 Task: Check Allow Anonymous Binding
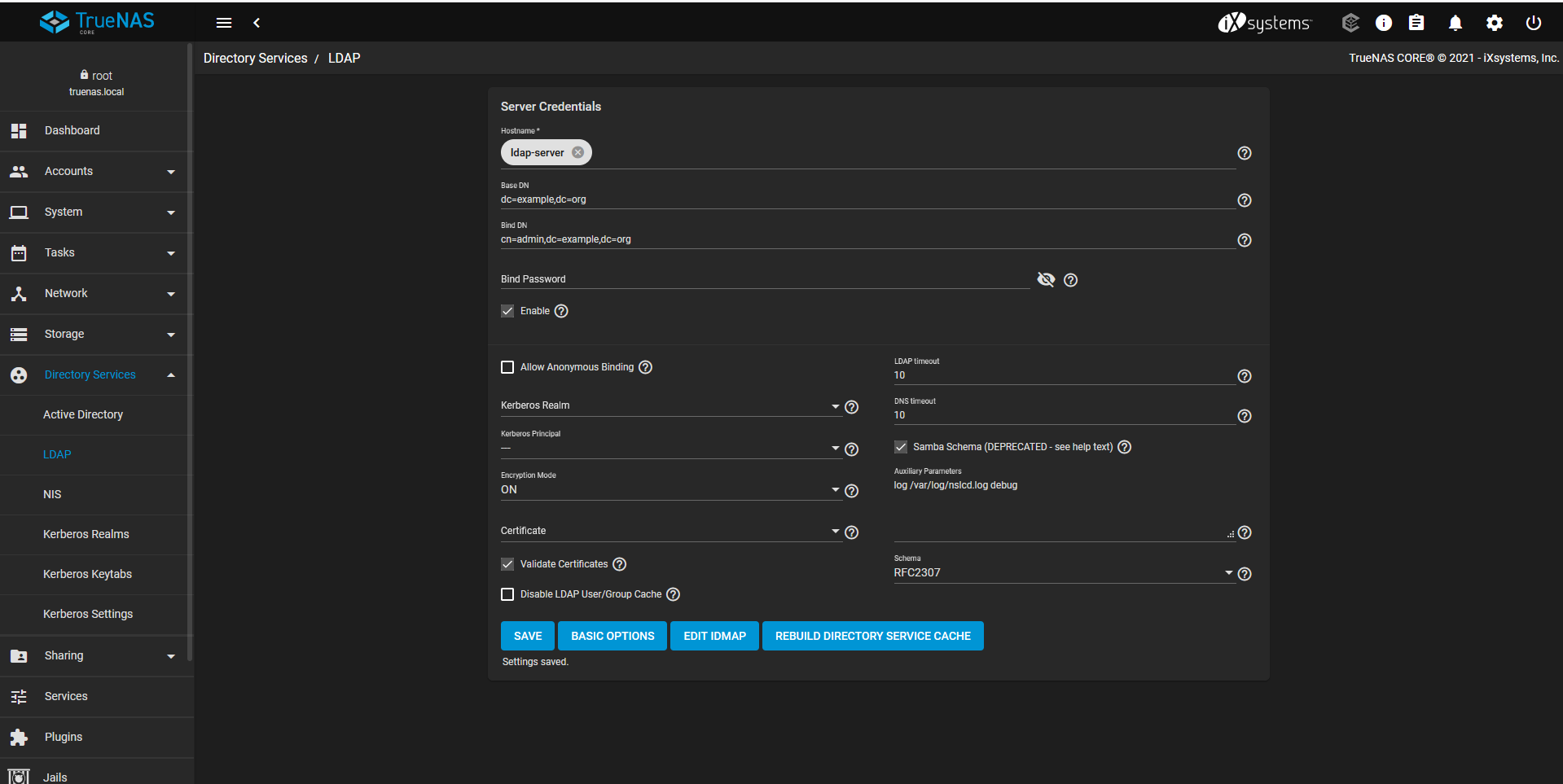pyautogui.click(x=507, y=367)
